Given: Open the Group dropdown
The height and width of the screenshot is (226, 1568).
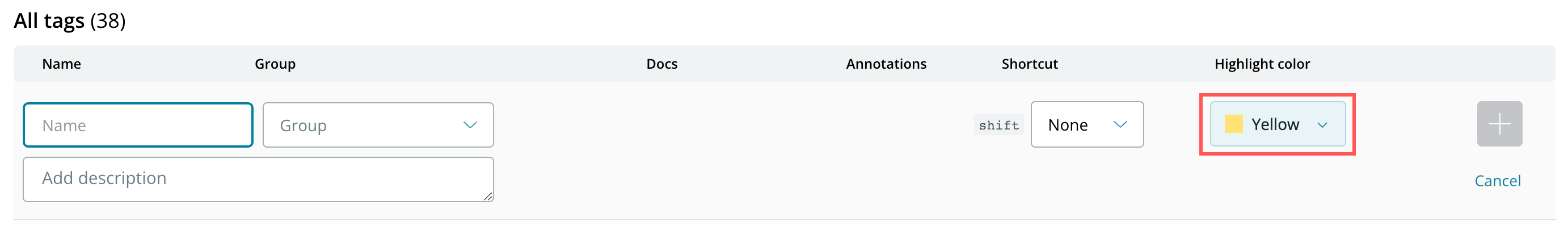Looking at the screenshot, I should pos(378,125).
